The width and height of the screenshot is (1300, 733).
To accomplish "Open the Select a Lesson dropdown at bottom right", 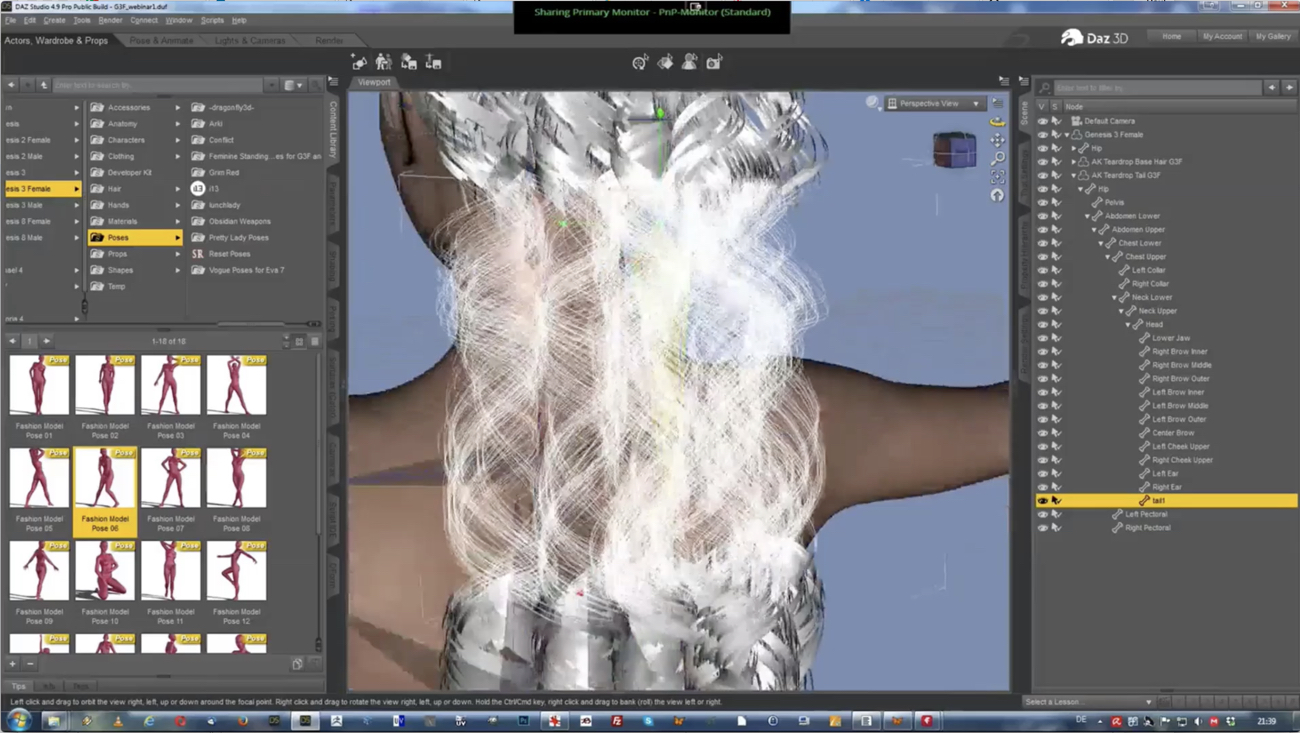I will click(1090, 702).
